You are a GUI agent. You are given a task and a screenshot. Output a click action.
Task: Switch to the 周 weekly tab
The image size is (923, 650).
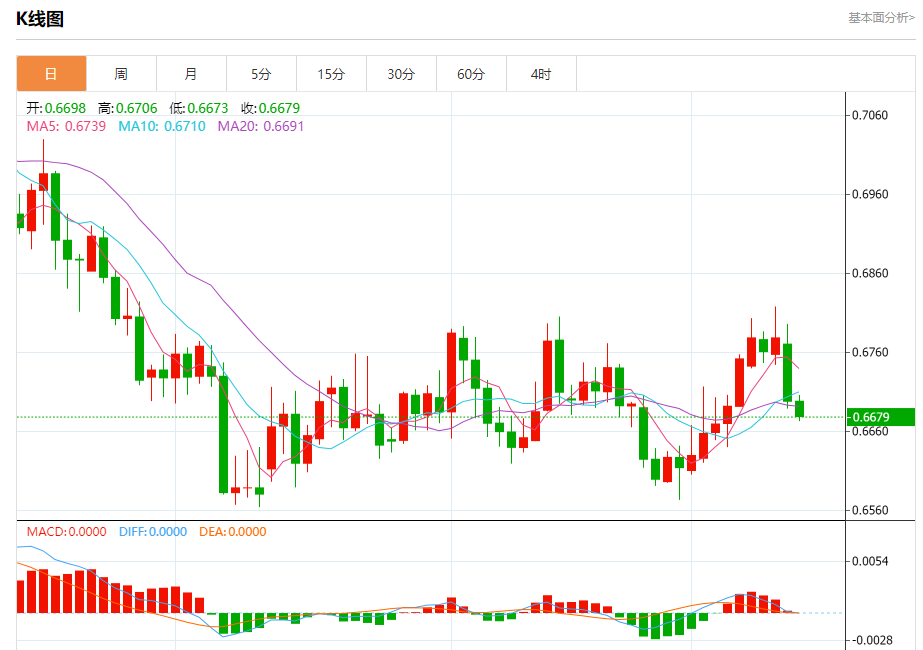[121, 74]
